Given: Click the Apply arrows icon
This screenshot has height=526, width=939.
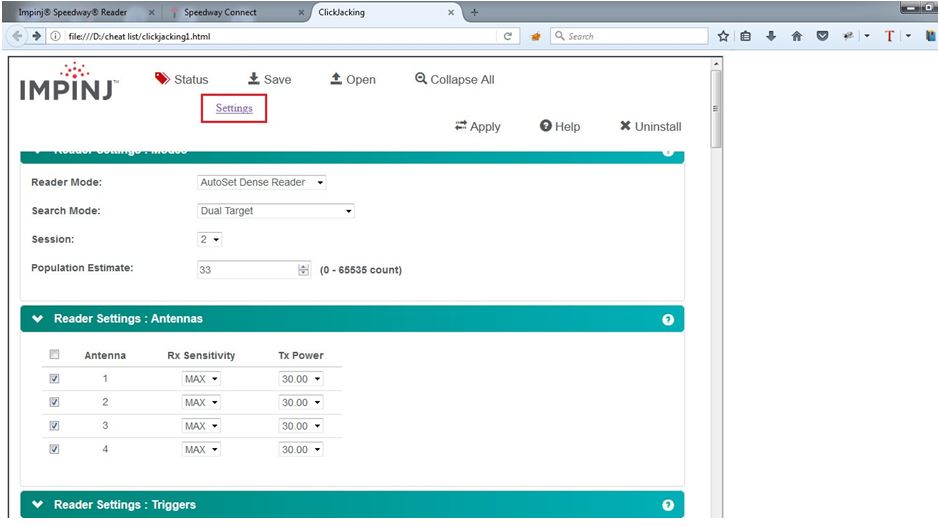Looking at the screenshot, I should (x=461, y=126).
